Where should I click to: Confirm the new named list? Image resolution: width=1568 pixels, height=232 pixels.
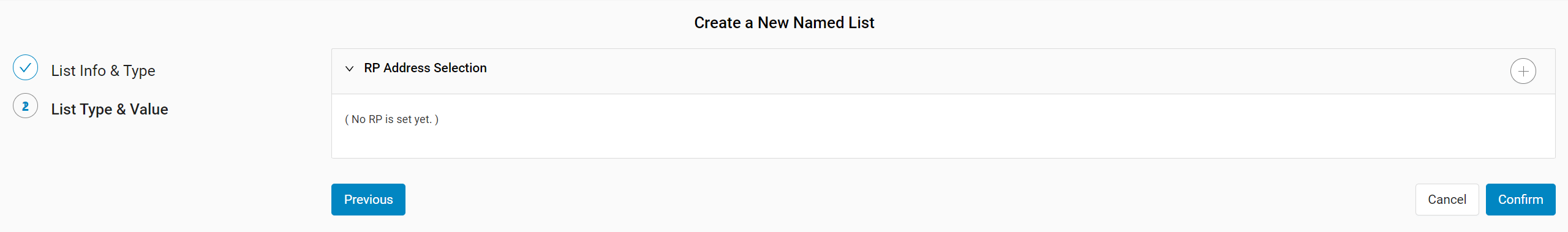(x=1520, y=200)
